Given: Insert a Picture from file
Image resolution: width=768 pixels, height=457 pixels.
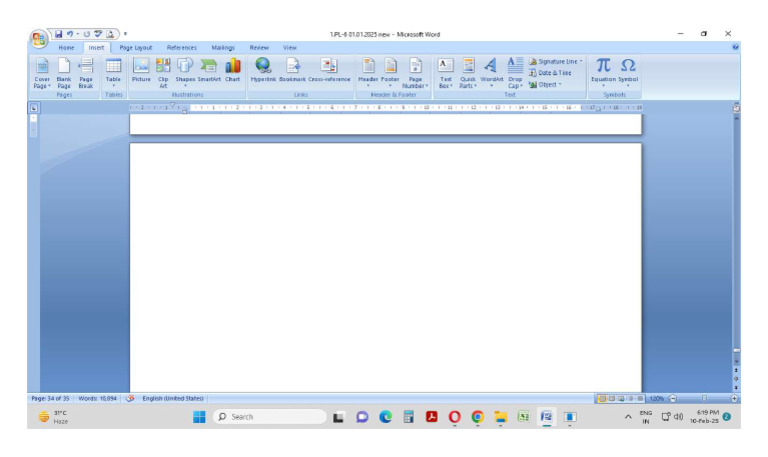Looking at the screenshot, I should pos(141,70).
